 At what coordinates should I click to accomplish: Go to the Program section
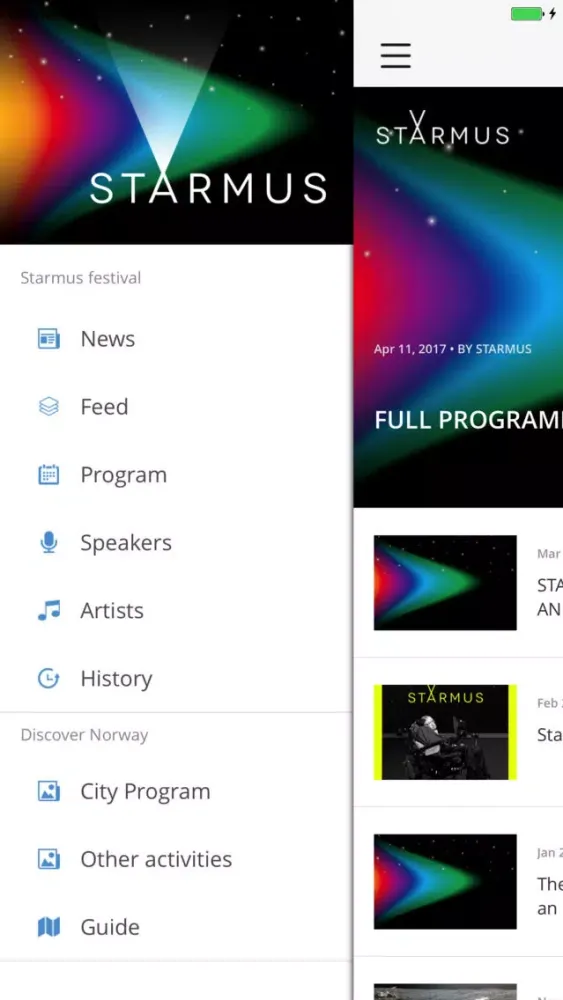pos(176,474)
